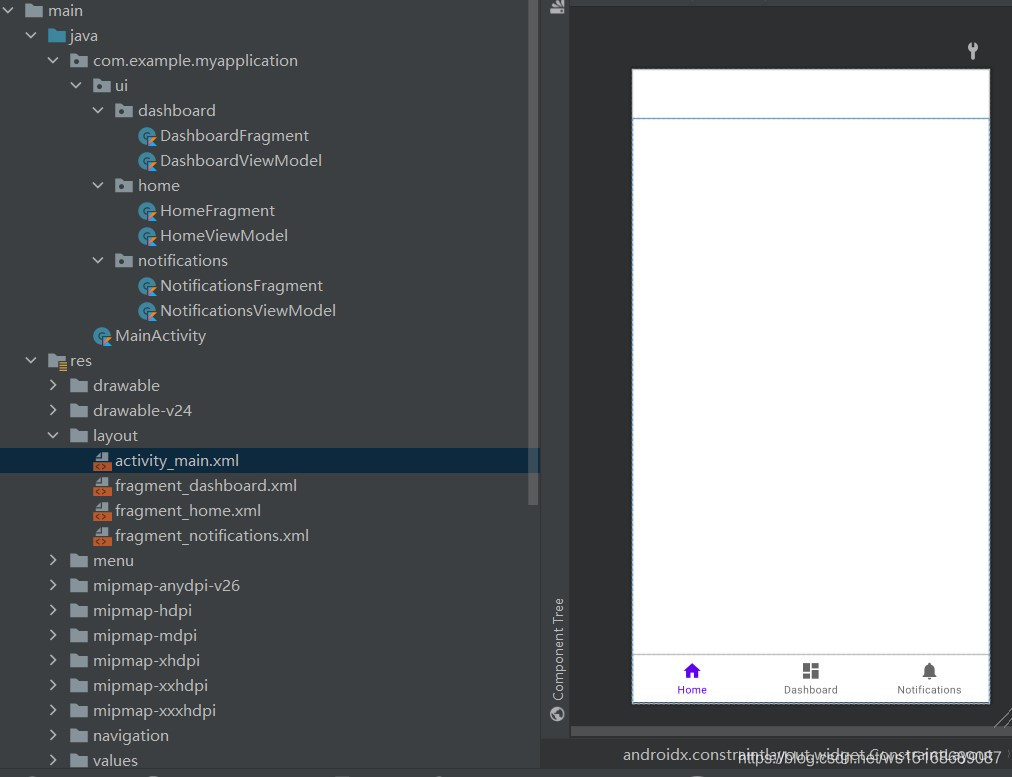Select MainActivity in the project tree
This screenshot has width=1012, height=777.
[160, 336]
